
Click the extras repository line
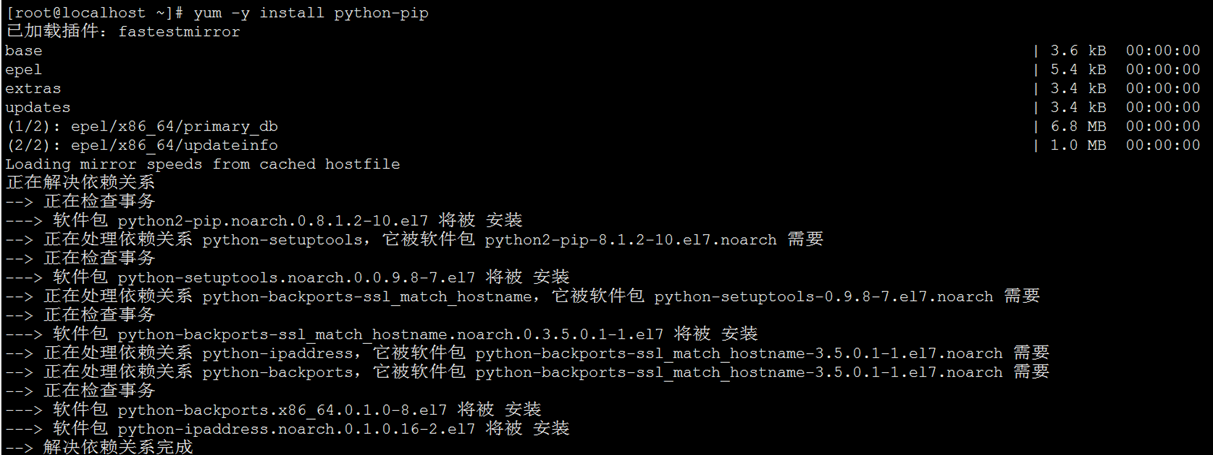[x=602, y=89]
